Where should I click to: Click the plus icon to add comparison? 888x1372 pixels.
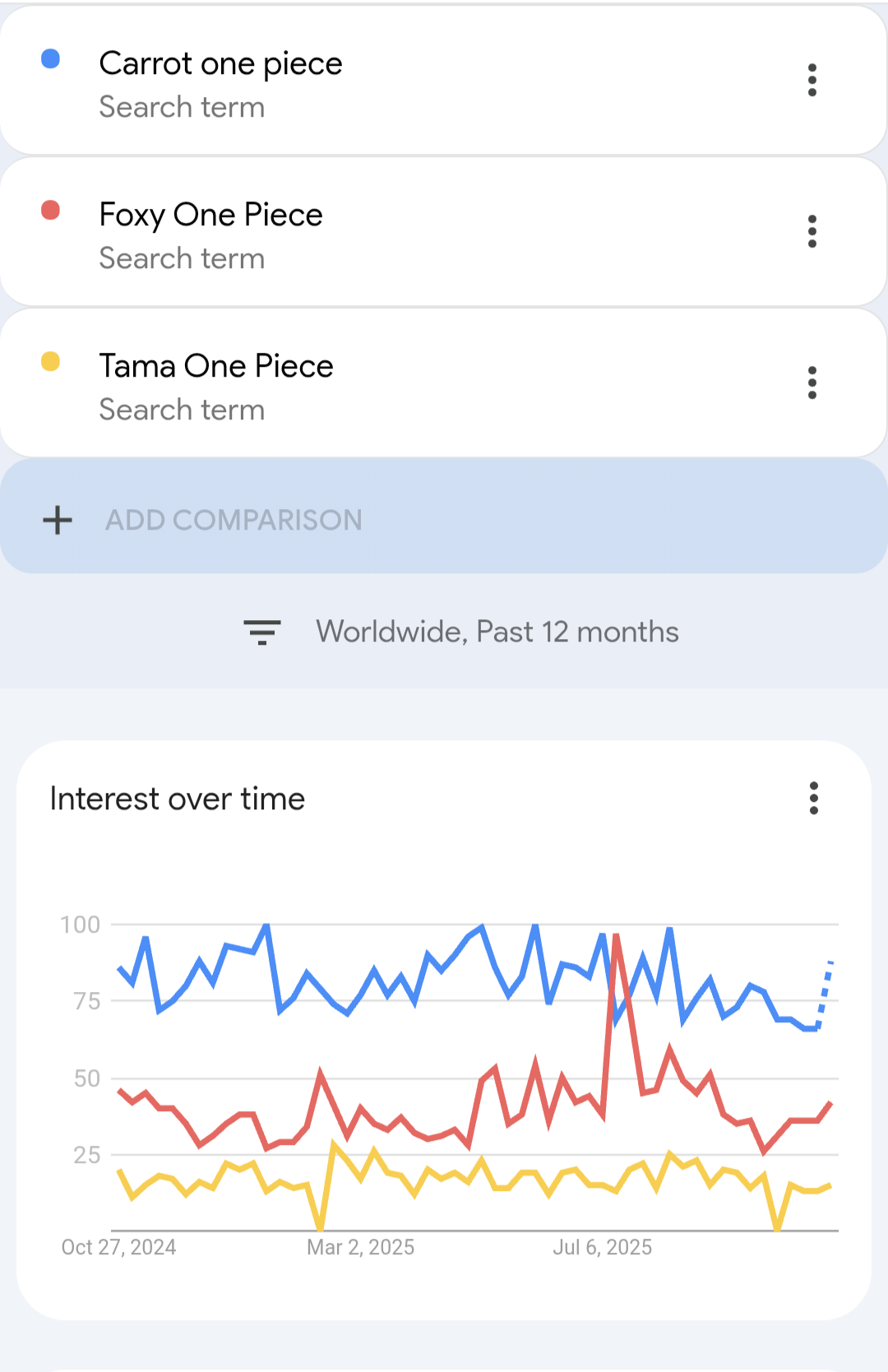point(58,520)
